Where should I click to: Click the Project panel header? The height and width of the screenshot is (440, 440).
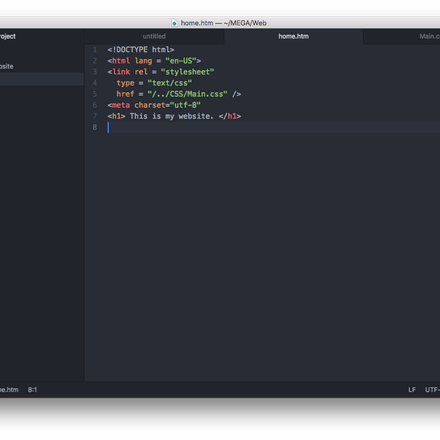pyautogui.click(x=8, y=36)
